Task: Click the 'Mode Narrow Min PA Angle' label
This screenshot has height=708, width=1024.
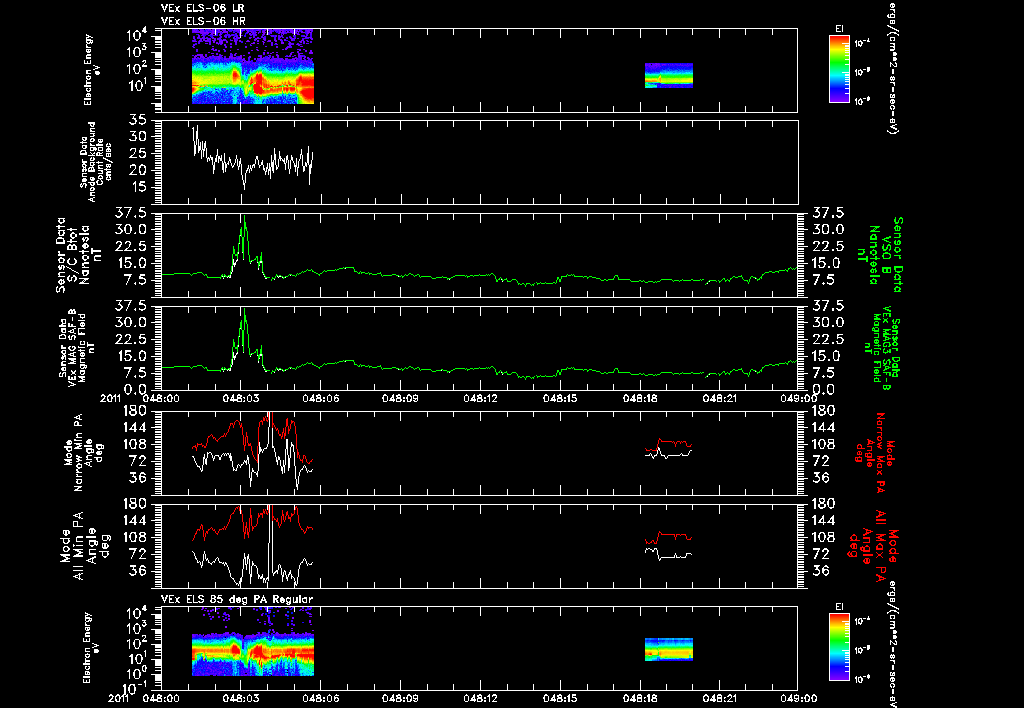Action: [84, 451]
